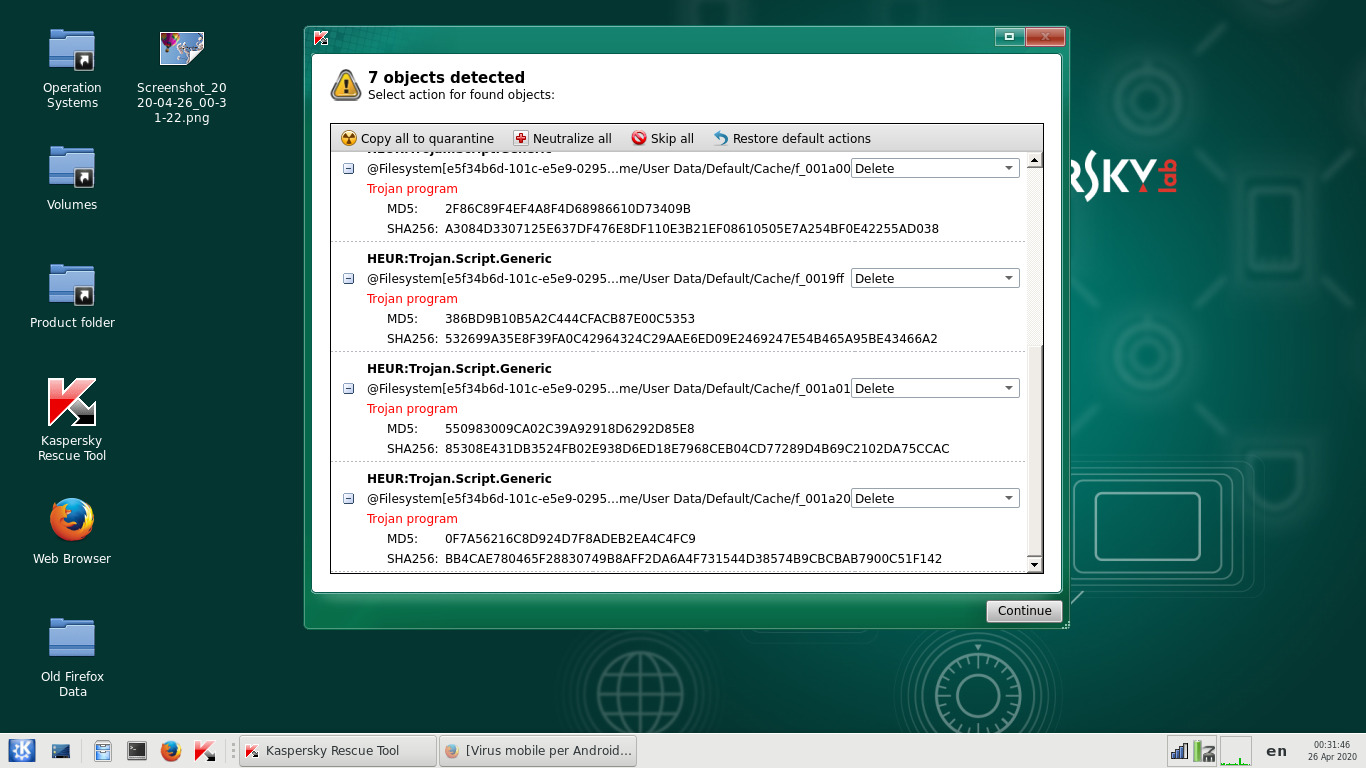Collapse the f_001a20 detection entry
The height and width of the screenshot is (768, 1366).
[x=348, y=499]
